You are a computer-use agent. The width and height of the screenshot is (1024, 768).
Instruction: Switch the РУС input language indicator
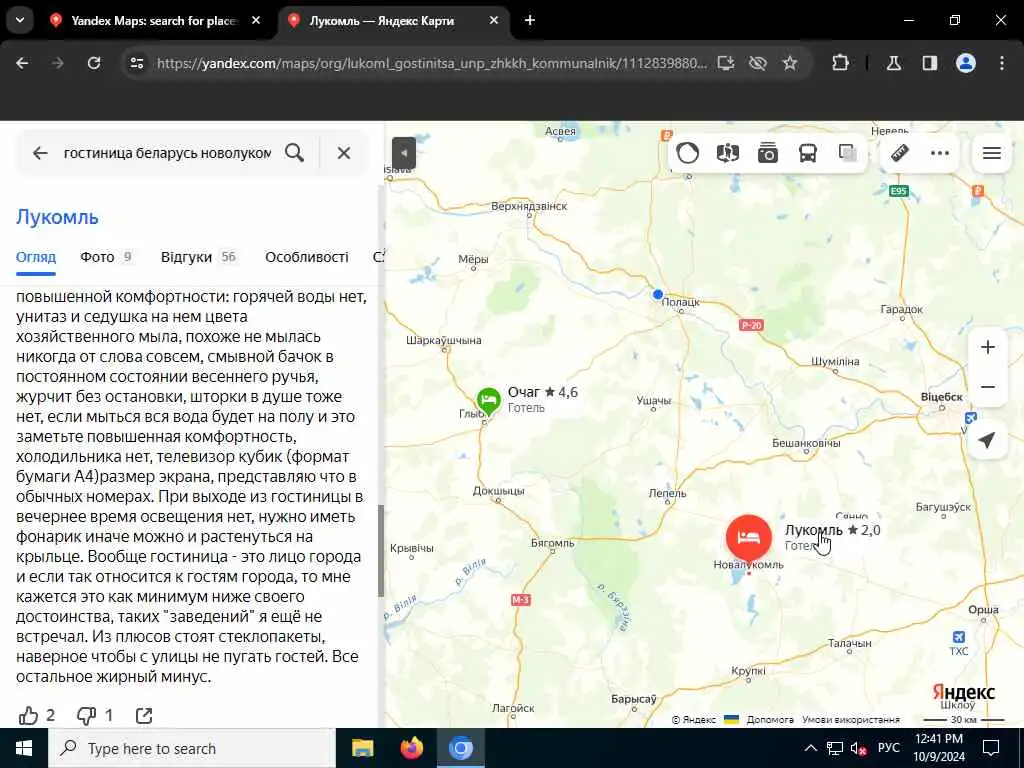click(x=888, y=748)
